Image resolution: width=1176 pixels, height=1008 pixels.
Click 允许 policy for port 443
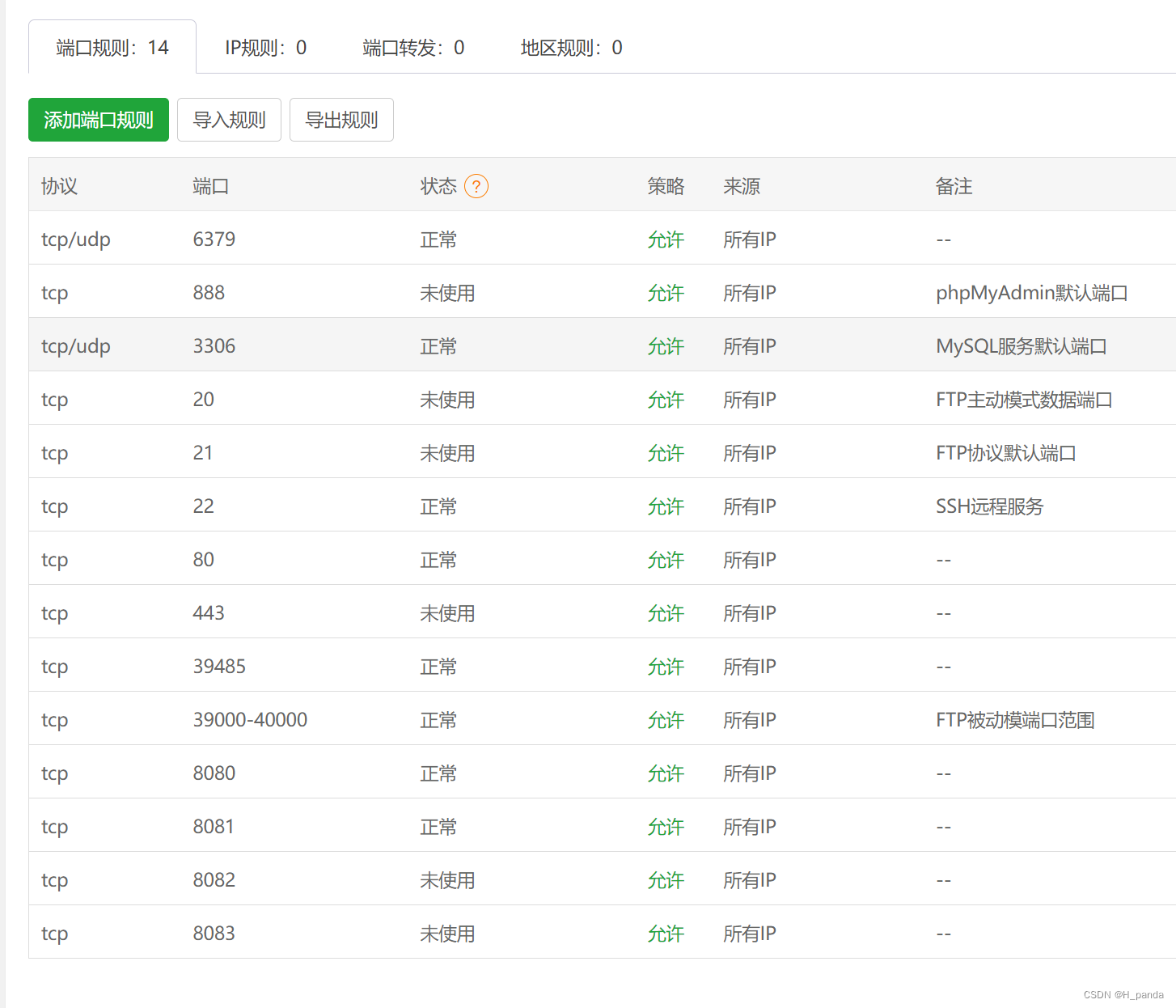pyautogui.click(x=666, y=612)
